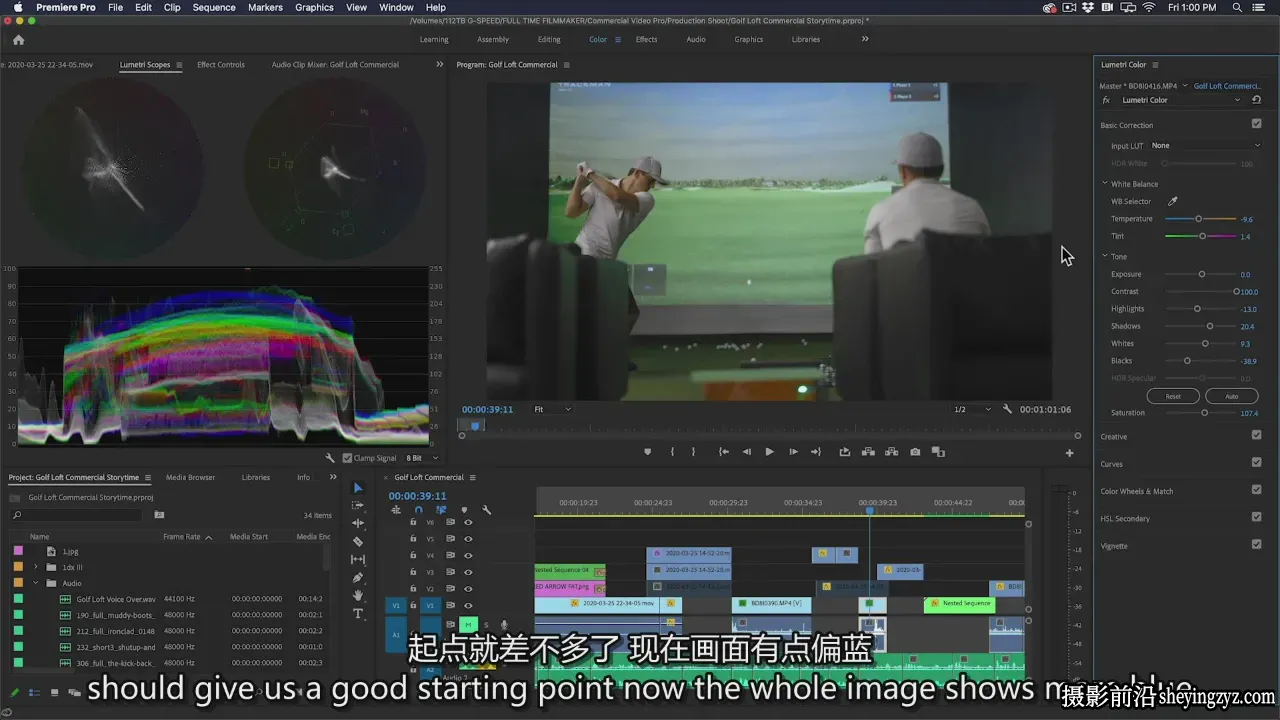The height and width of the screenshot is (720, 1280).
Task: Open the Effect Controls tab
Action: click(221, 65)
